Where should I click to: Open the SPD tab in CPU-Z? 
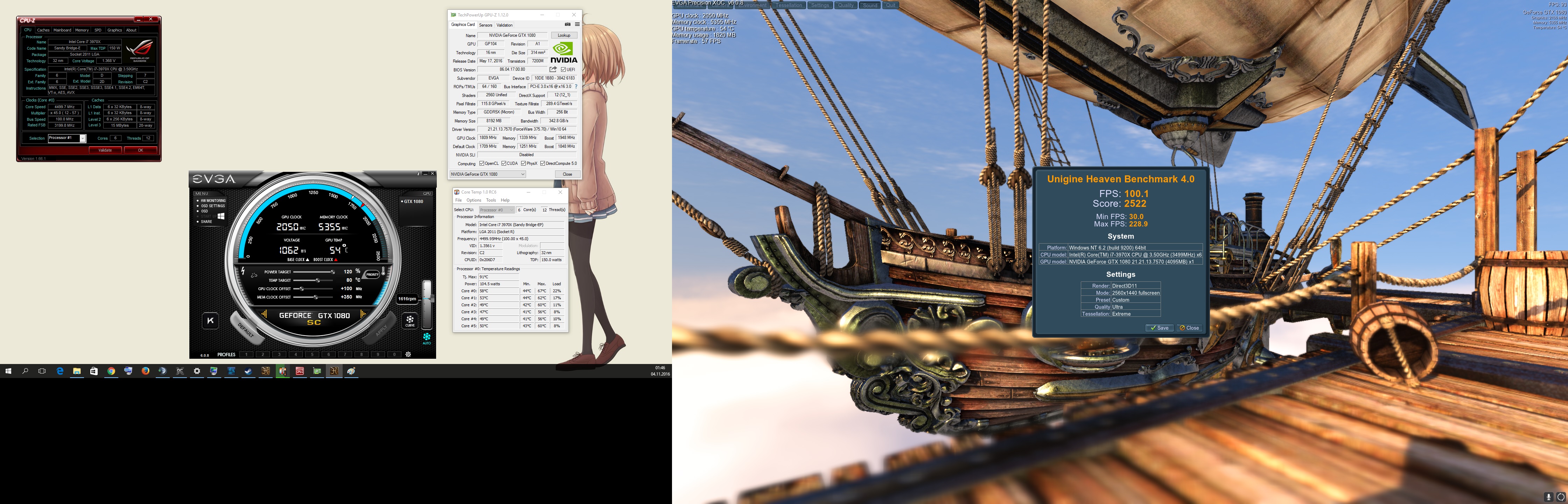[x=98, y=30]
